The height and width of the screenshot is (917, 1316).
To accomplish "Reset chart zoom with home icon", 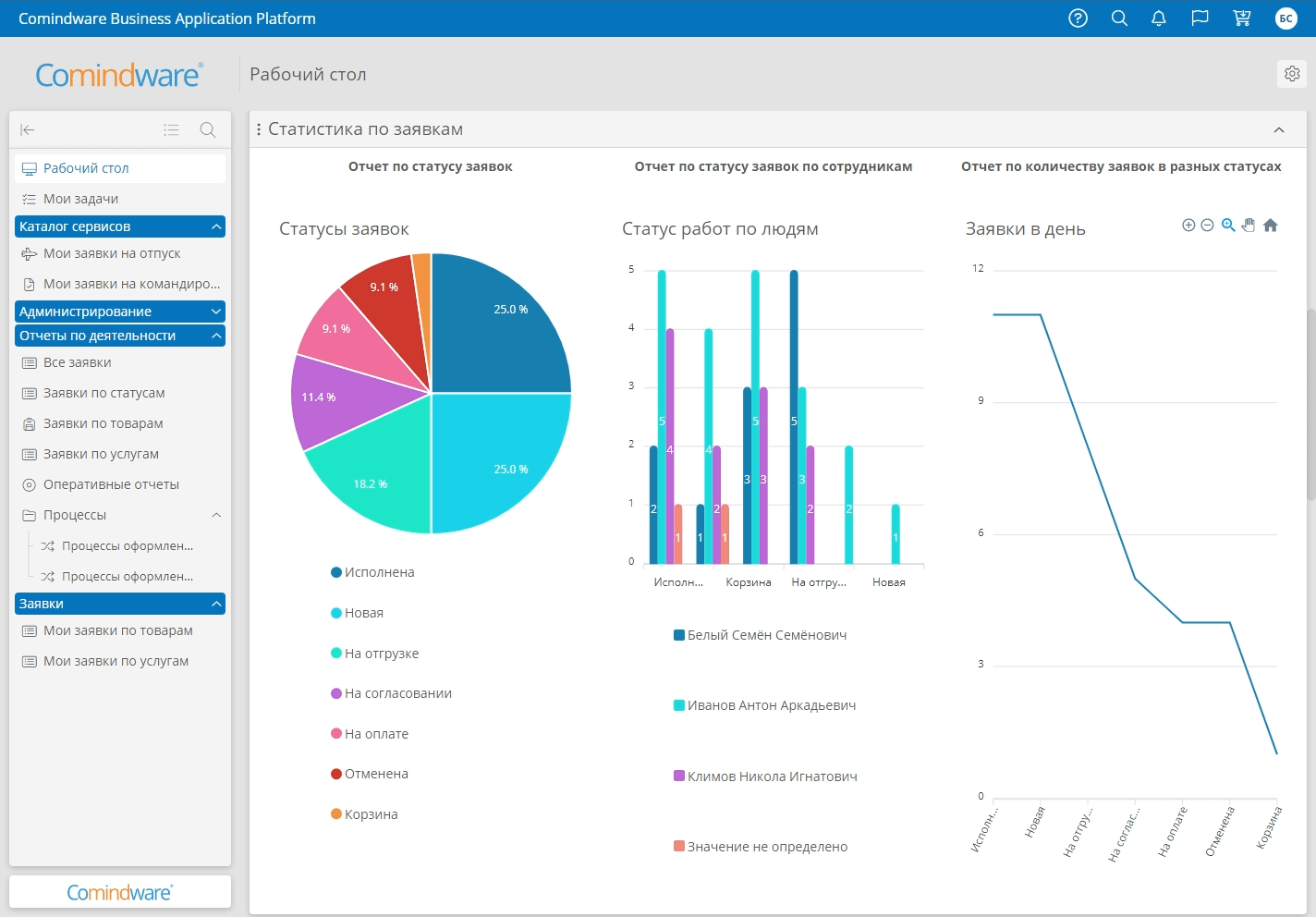I will (1271, 226).
